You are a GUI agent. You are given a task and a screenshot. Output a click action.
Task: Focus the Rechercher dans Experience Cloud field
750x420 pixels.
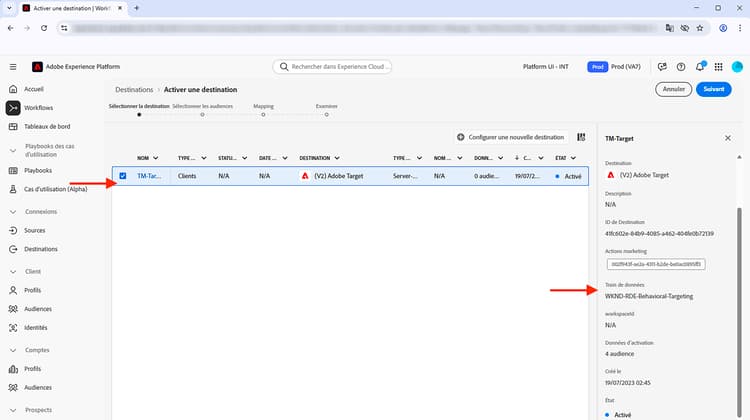[x=332, y=67]
